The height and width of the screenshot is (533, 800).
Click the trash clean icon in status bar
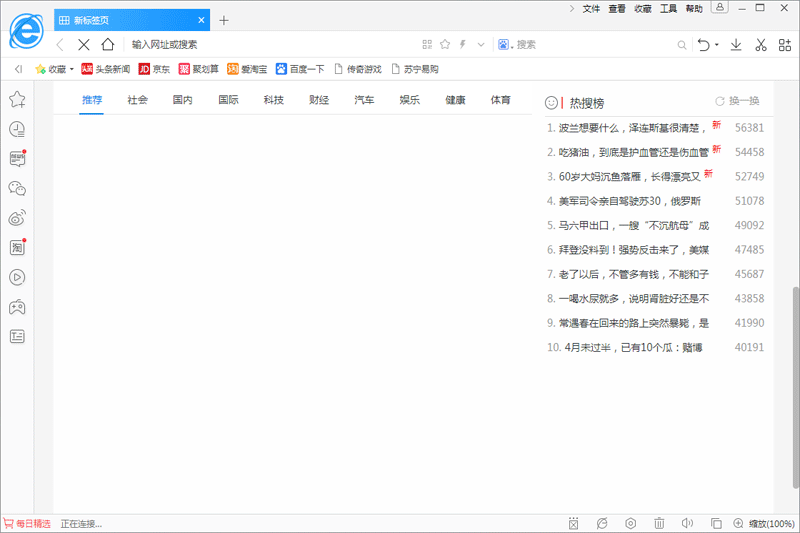pos(659,523)
